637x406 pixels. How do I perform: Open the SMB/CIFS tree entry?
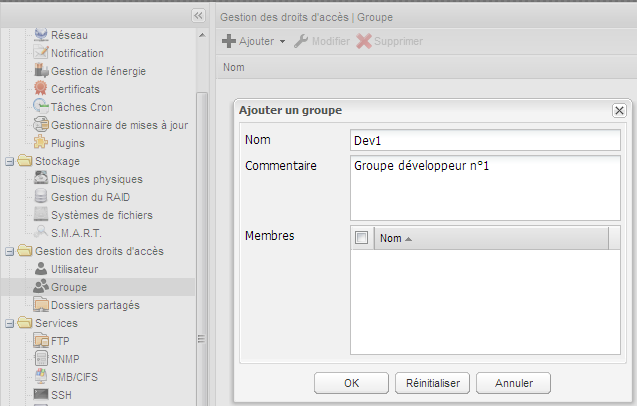[74, 377]
